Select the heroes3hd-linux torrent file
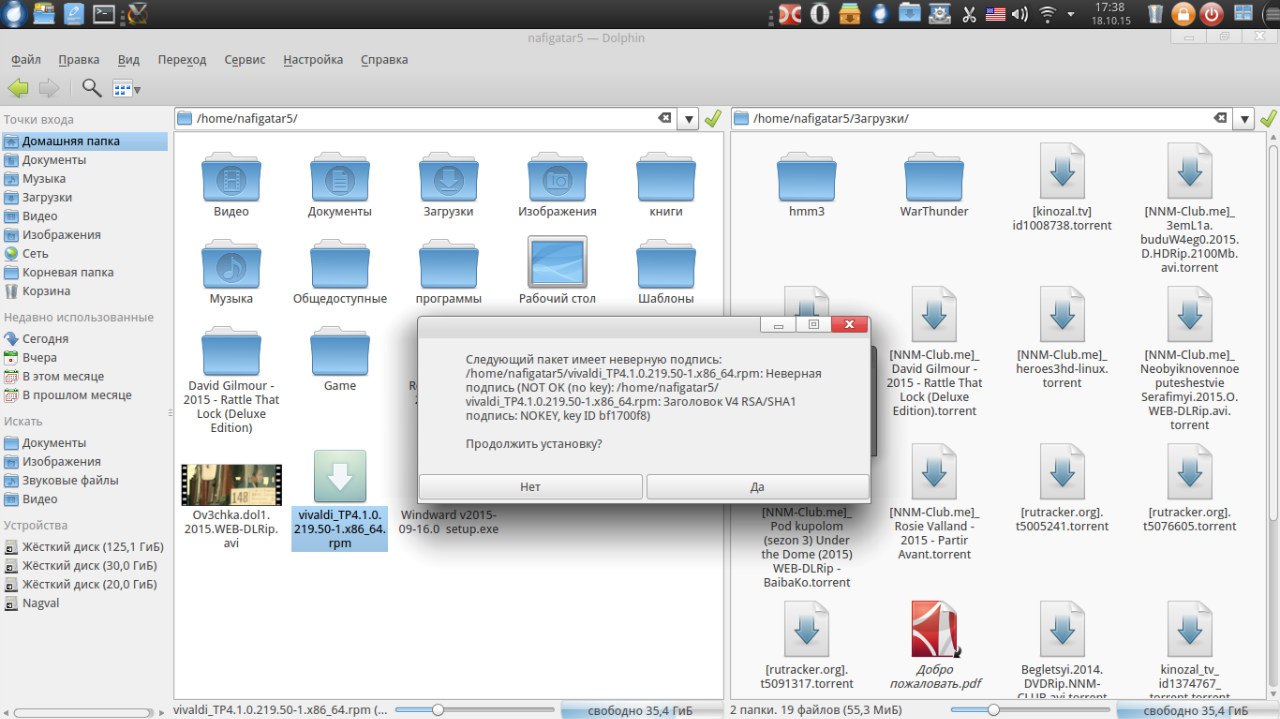 coord(1062,314)
